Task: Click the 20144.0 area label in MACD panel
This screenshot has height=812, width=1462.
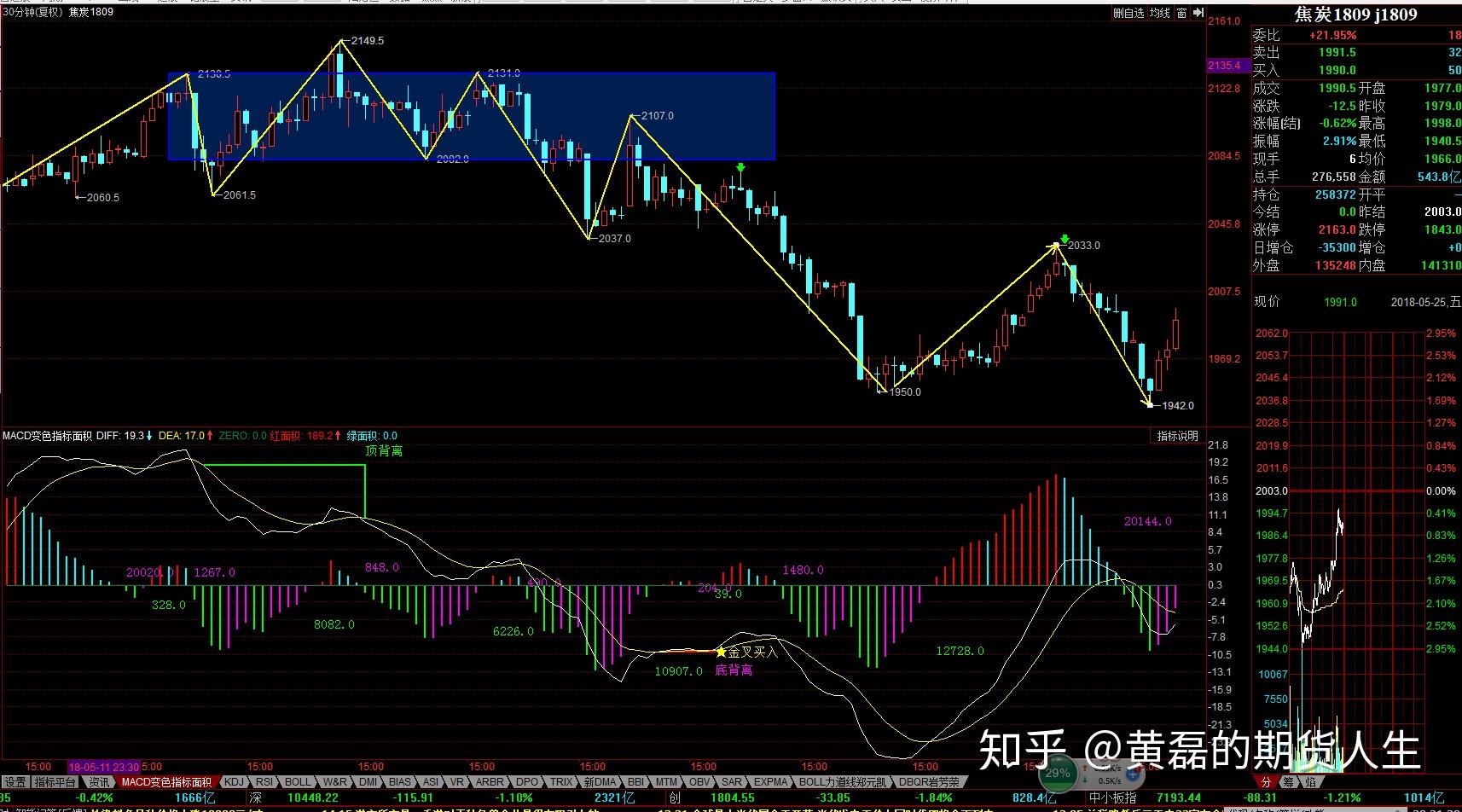Action: [x=1148, y=521]
